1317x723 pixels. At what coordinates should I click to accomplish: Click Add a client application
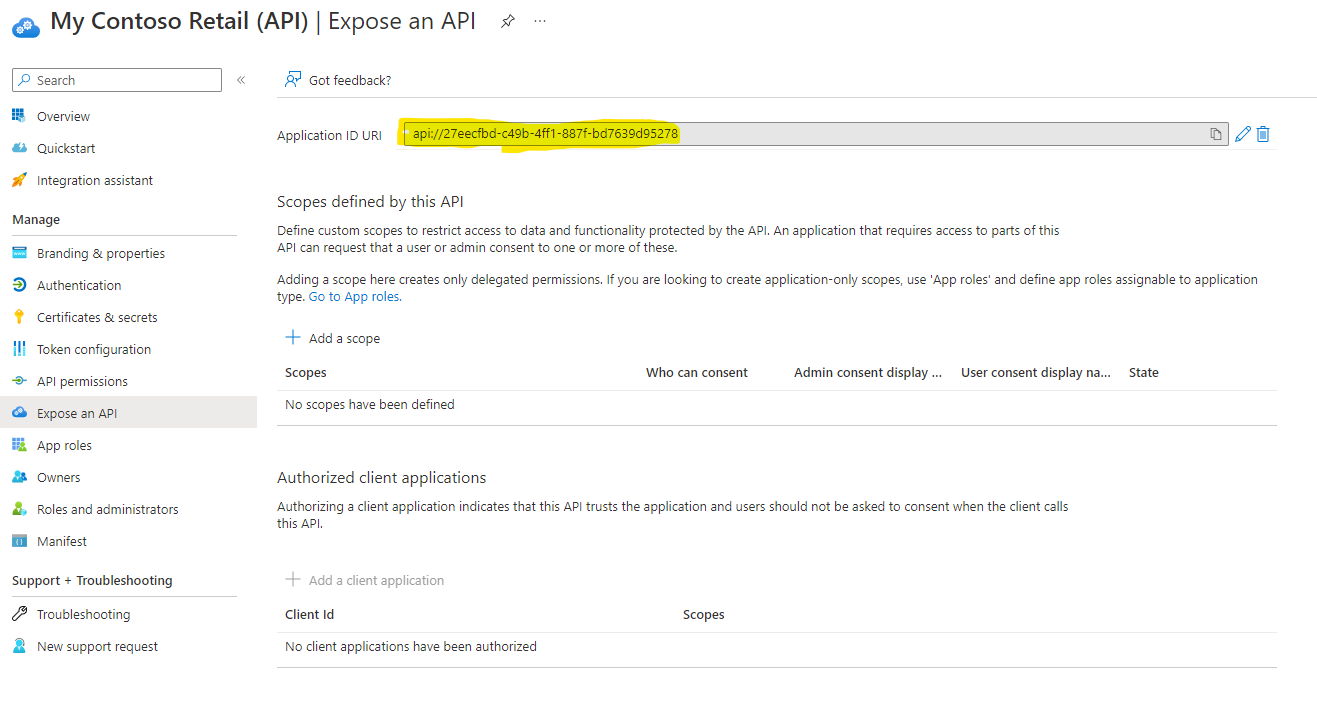point(365,580)
